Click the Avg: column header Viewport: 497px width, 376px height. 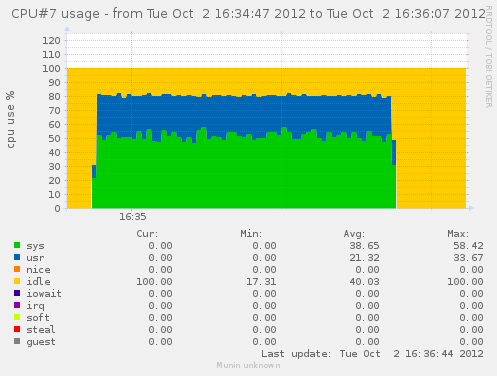[x=354, y=234]
